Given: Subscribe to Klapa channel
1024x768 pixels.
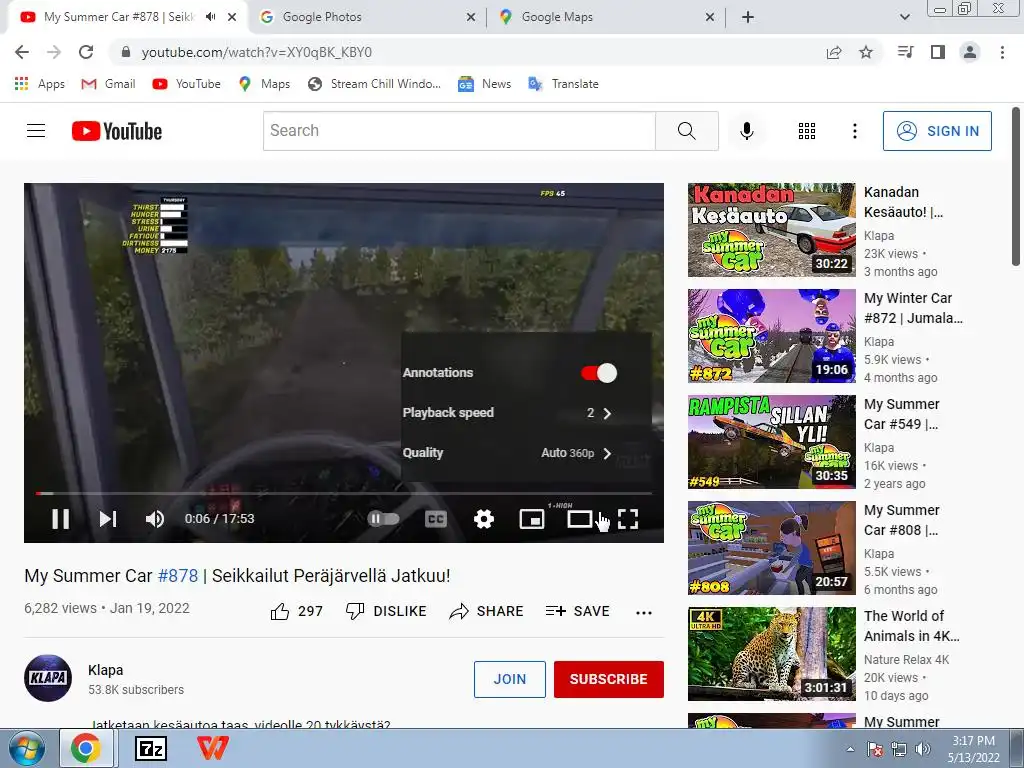Looking at the screenshot, I should [609, 679].
